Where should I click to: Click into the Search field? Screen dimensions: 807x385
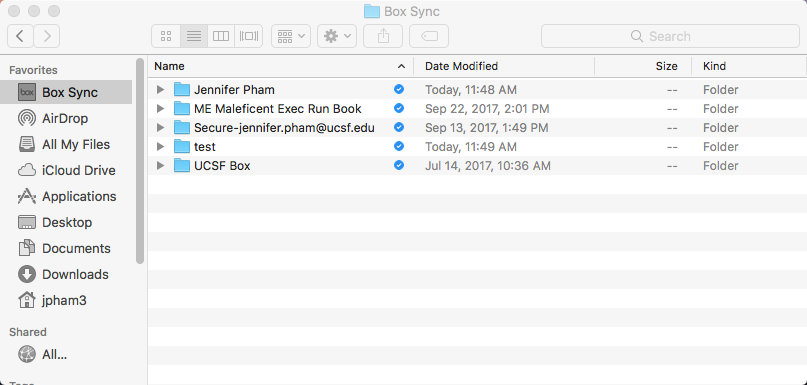671,36
